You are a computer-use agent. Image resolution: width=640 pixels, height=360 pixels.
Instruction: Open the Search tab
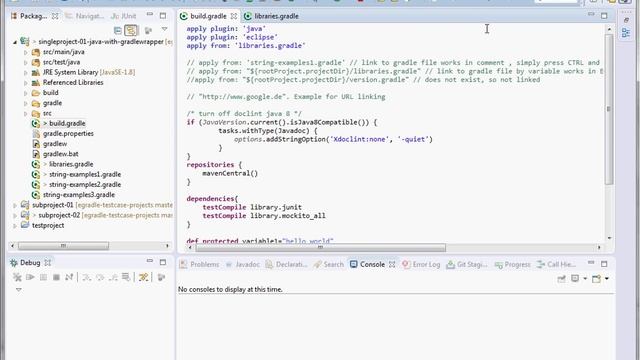[x=329, y=264]
